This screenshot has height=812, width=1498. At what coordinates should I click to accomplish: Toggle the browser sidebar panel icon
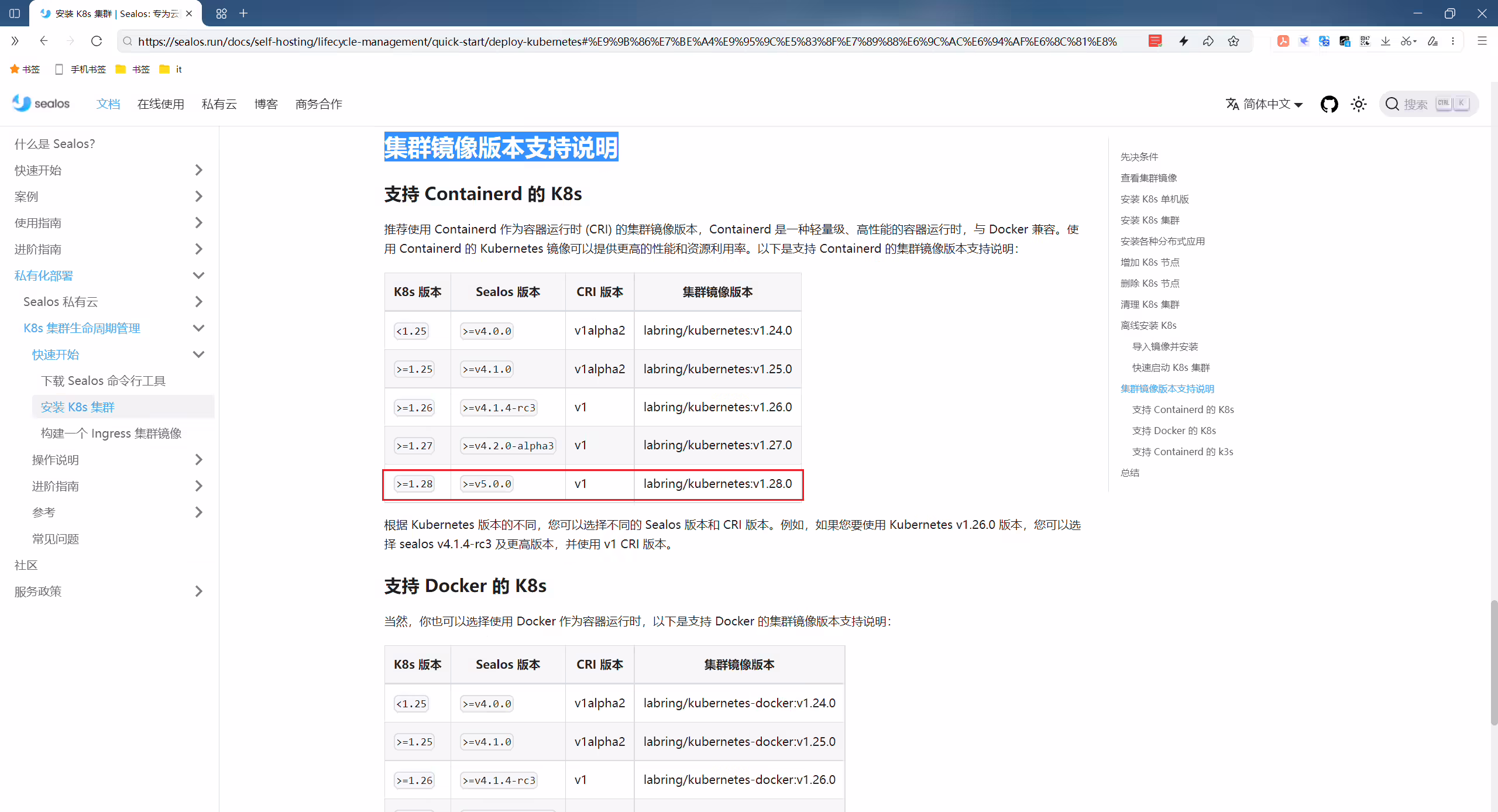click(x=15, y=13)
